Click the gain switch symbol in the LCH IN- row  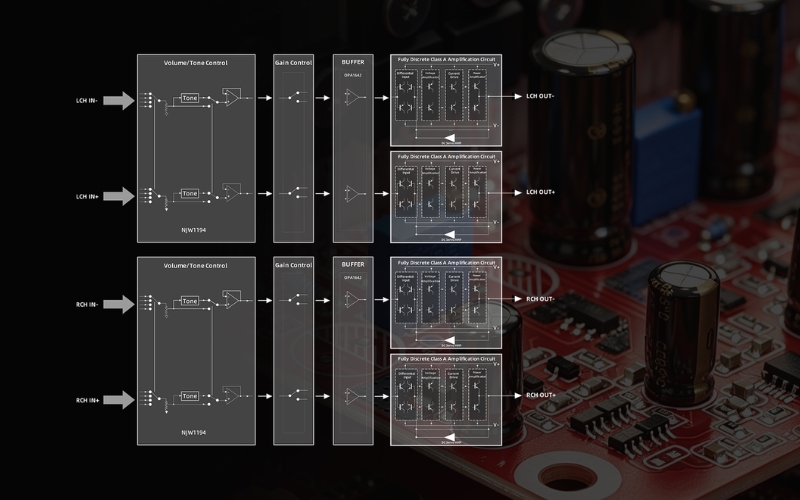(293, 97)
